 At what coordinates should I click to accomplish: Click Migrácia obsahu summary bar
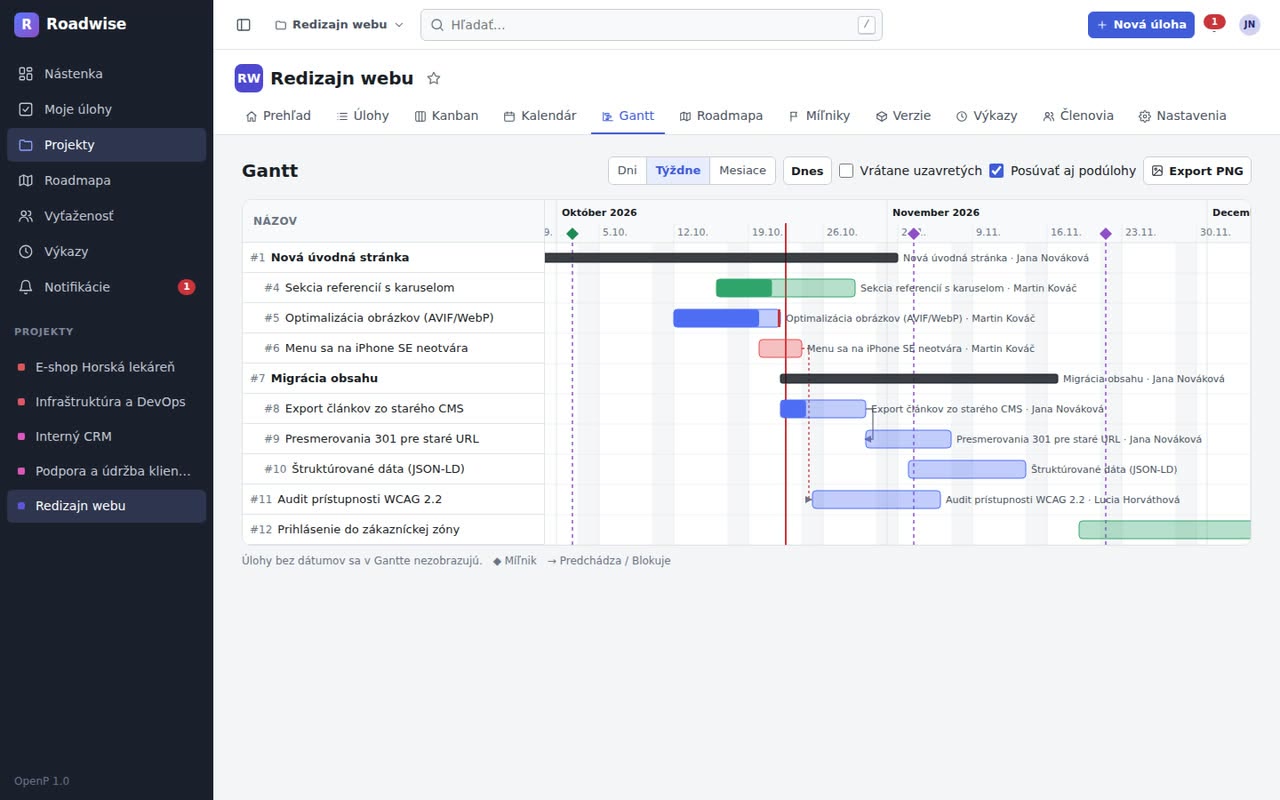coord(919,378)
